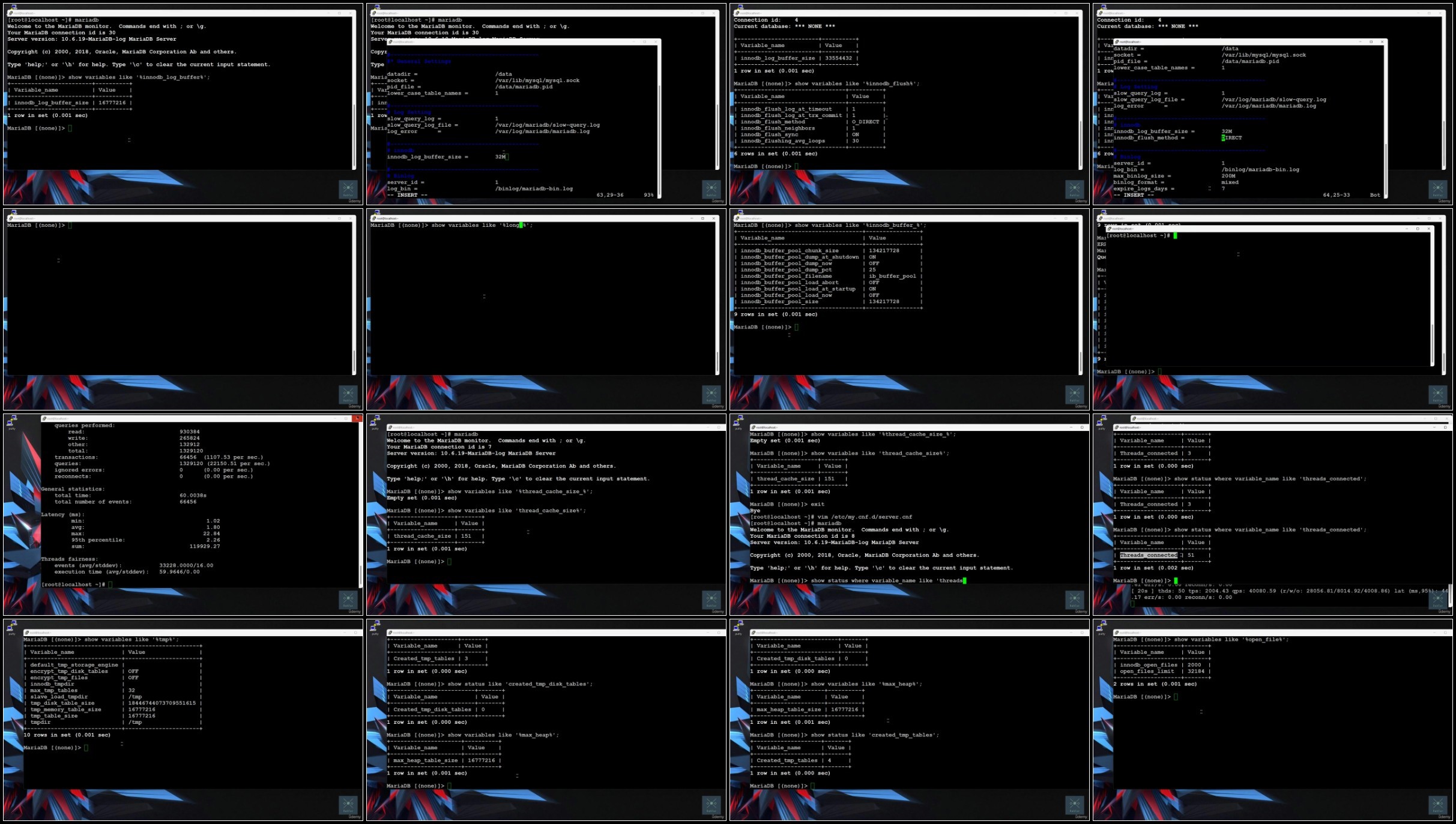
Task: Click the tmp_disk_table_size 18446744073709551615 row
Action: coord(113,703)
